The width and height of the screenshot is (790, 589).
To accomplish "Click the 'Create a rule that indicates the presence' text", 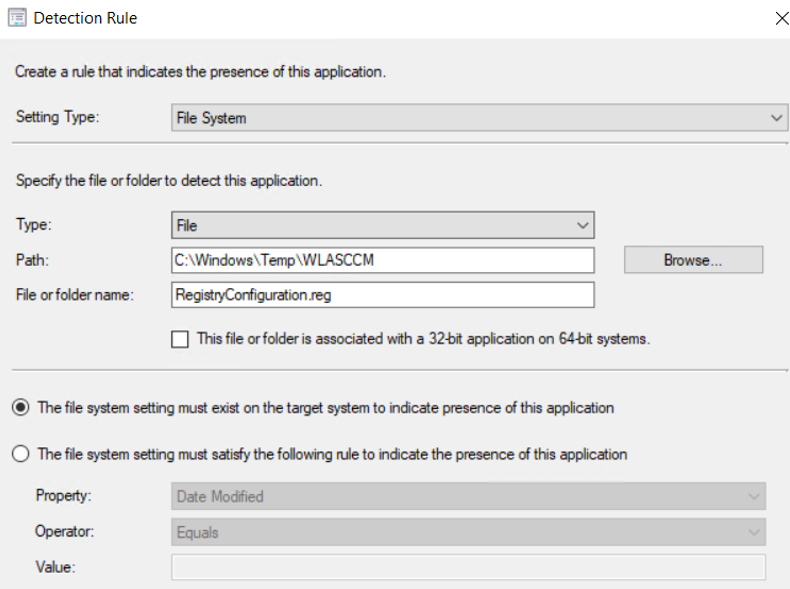I will 201,72.
